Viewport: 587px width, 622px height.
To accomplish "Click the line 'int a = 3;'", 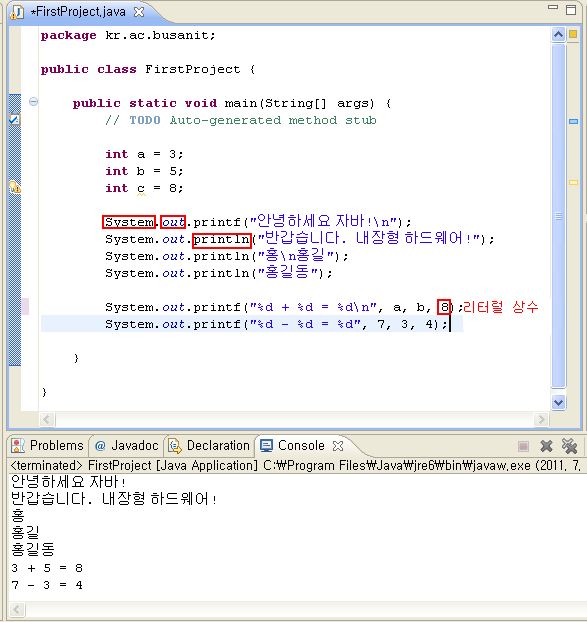I will (x=144, y=154).
